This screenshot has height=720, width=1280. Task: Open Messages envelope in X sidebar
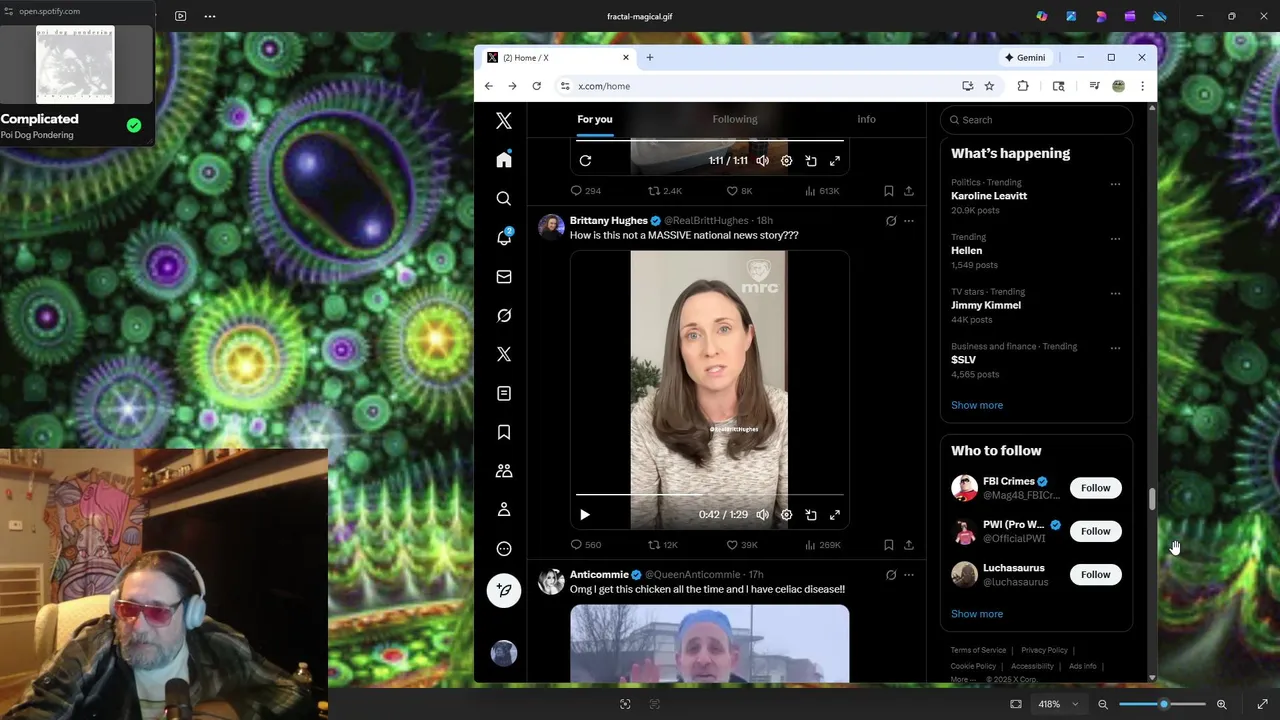point(504,277)
